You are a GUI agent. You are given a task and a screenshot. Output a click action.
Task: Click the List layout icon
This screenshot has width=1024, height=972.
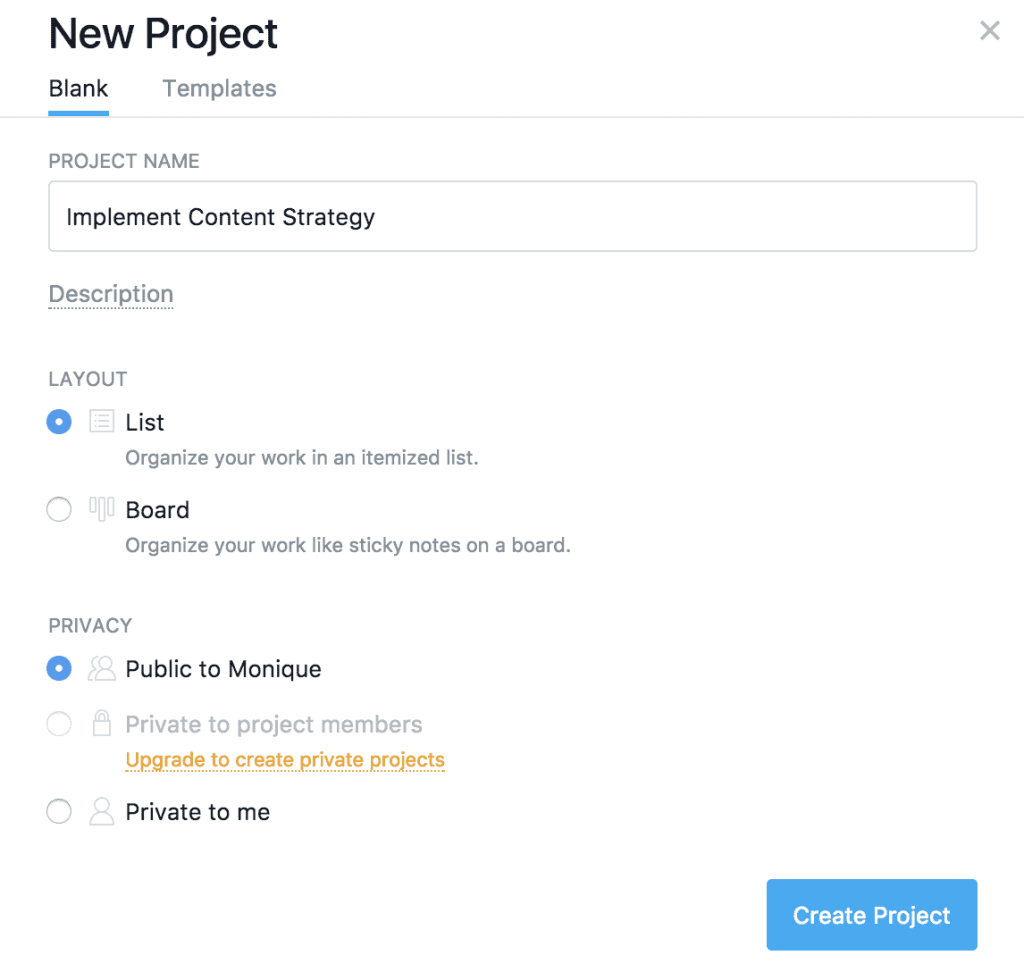click(101, 421)
